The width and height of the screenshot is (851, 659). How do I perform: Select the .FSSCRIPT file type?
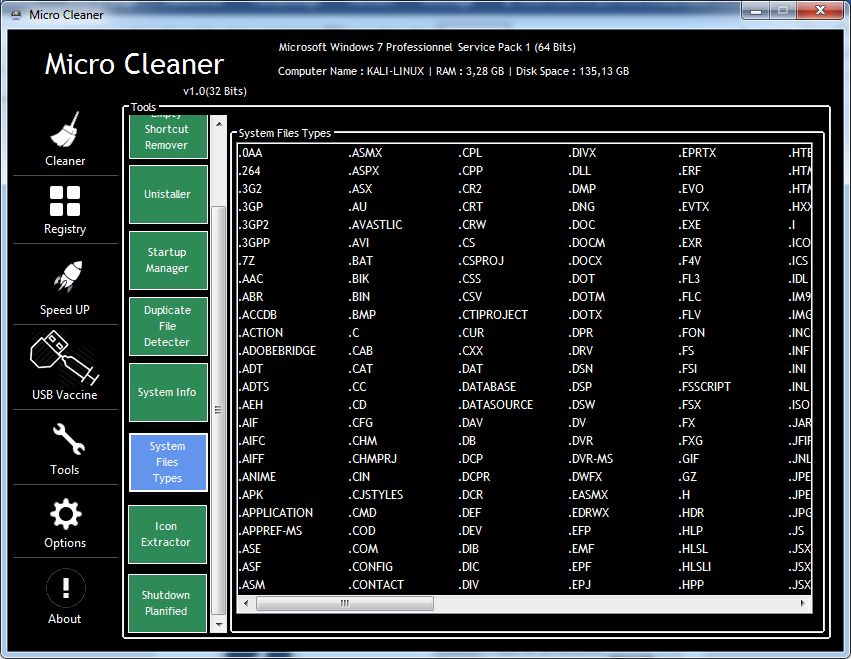704,386
